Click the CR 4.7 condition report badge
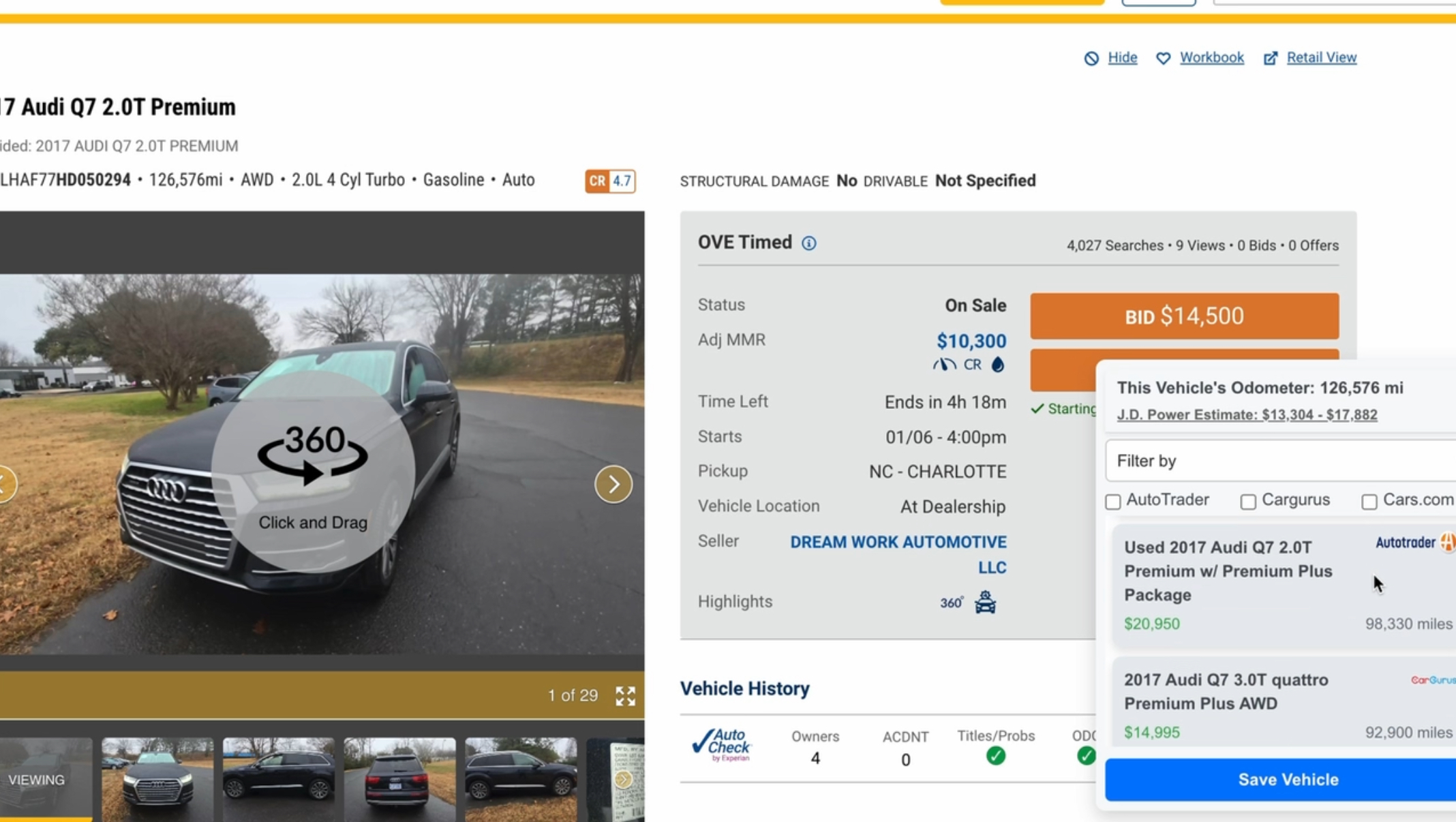 coord(610,181)
